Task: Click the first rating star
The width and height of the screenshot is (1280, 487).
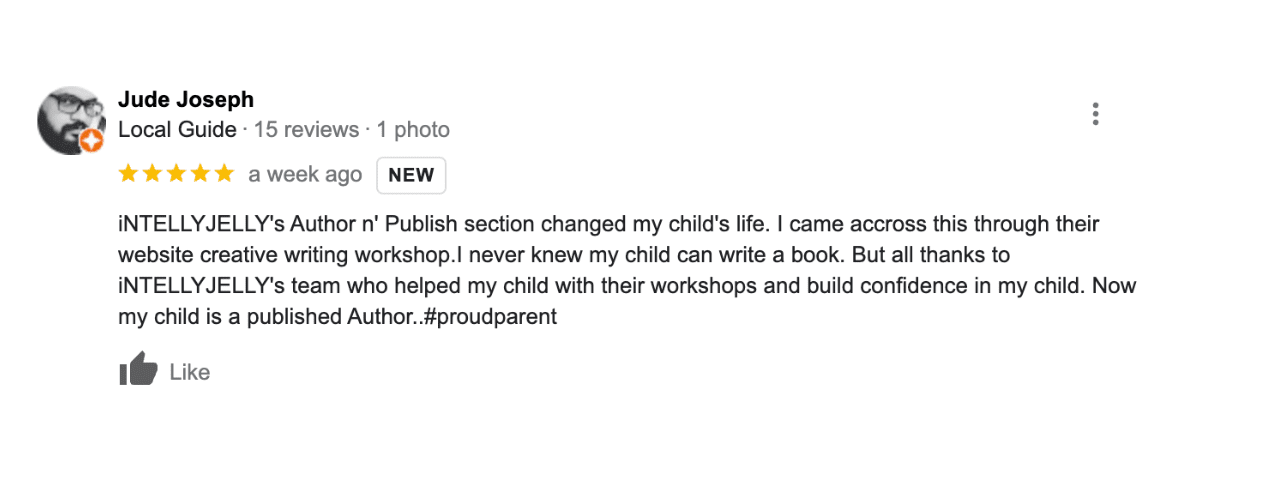Action: tap(128, 174)
